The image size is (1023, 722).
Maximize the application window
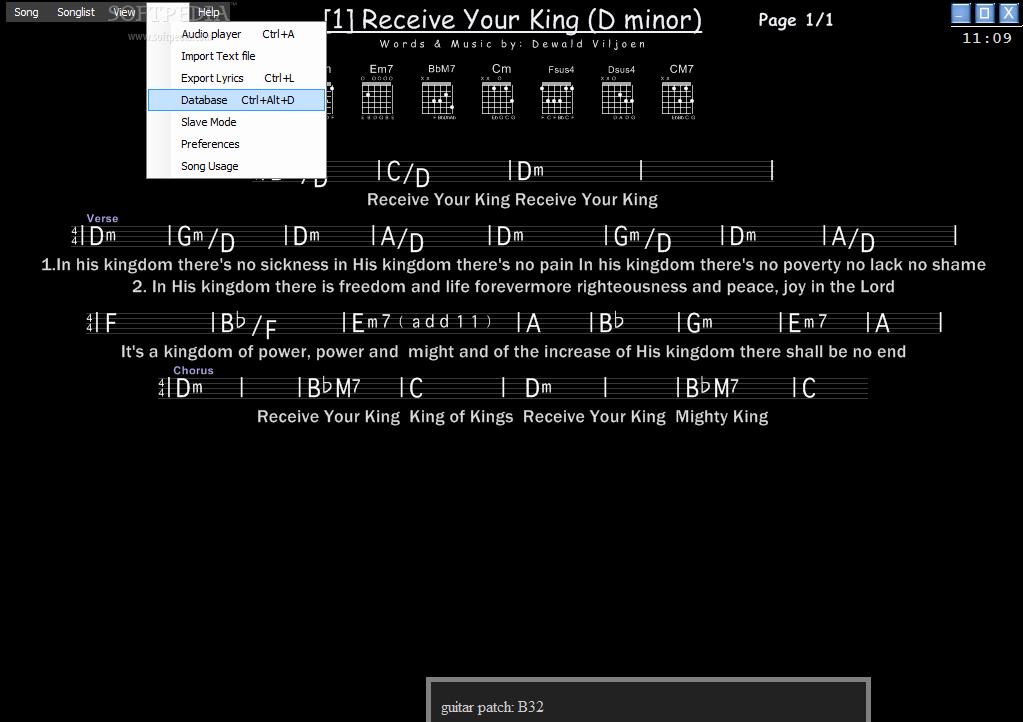click(x=985, y=13)
